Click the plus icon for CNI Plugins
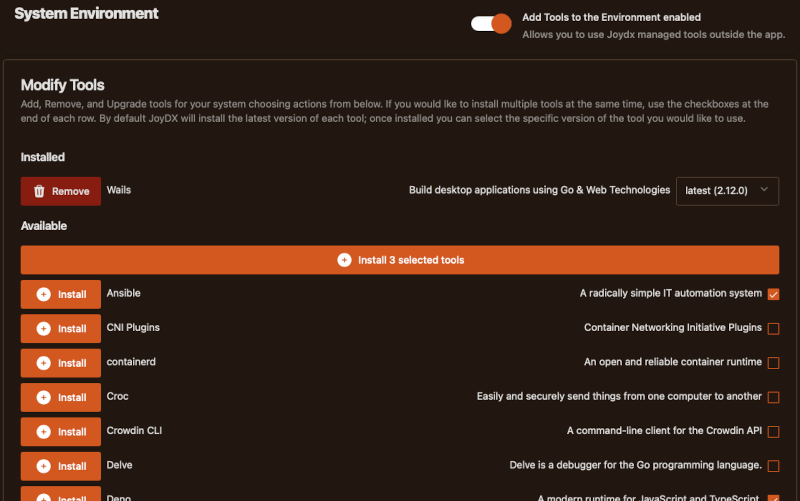This screenshot has height=501, width=800. click(43, 328)
